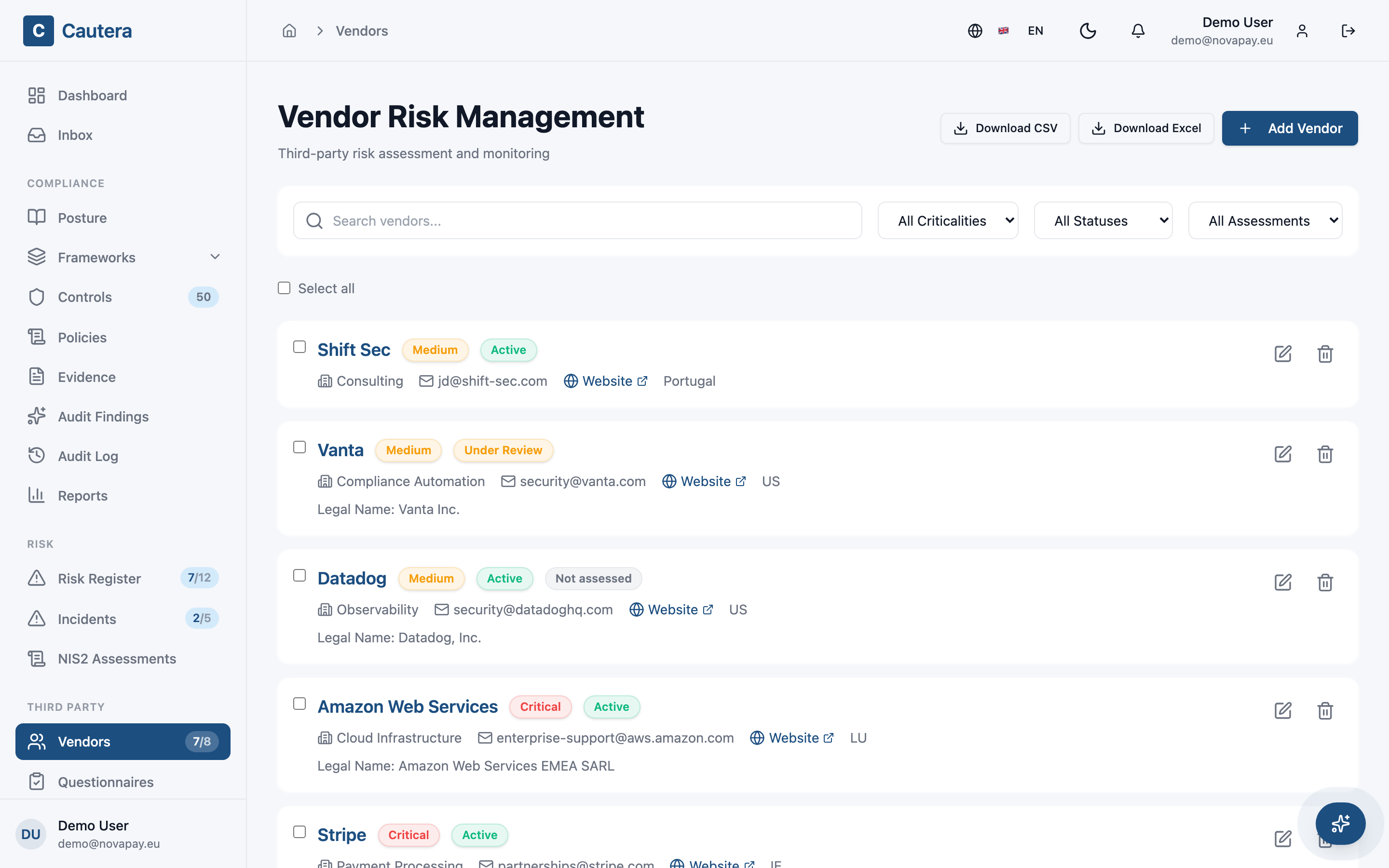Click Download CSV button
The width and height of the screenshot is (1389, 868).
click(x=1005, y=128)
